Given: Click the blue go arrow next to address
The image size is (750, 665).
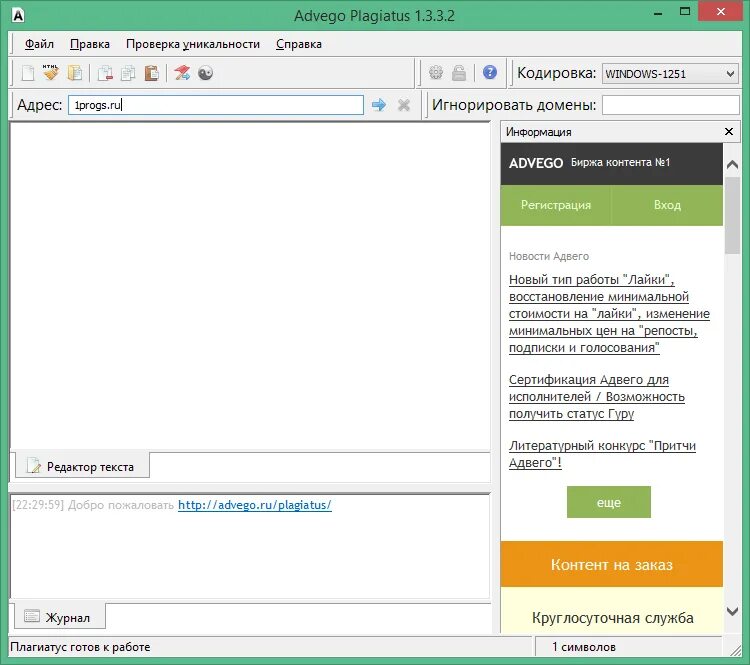Looking at the screenshot, I should (x=379, y=105).
